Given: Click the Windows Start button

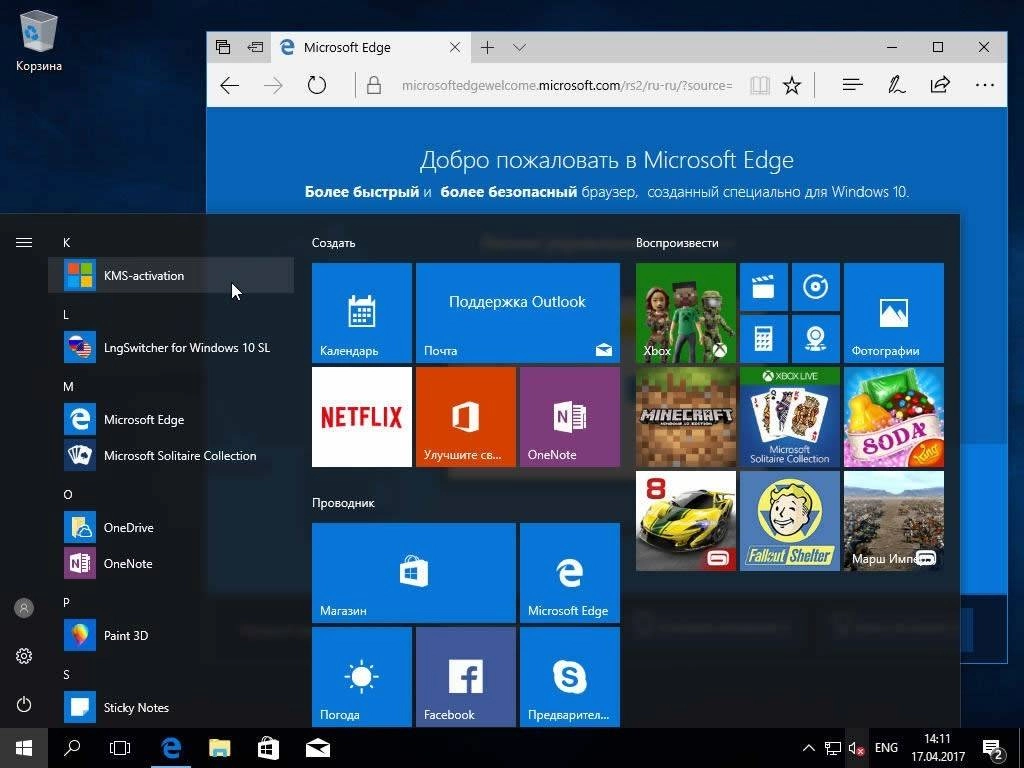Looking at the screenshot, I should point(24,748).
